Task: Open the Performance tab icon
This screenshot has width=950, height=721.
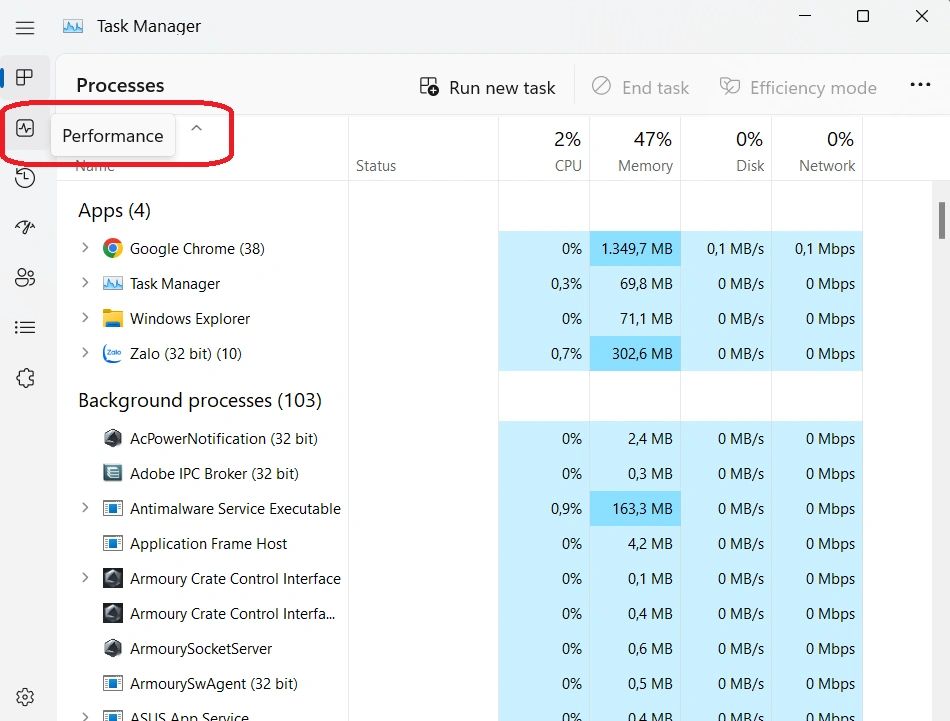Action: [x=25, y=128]
